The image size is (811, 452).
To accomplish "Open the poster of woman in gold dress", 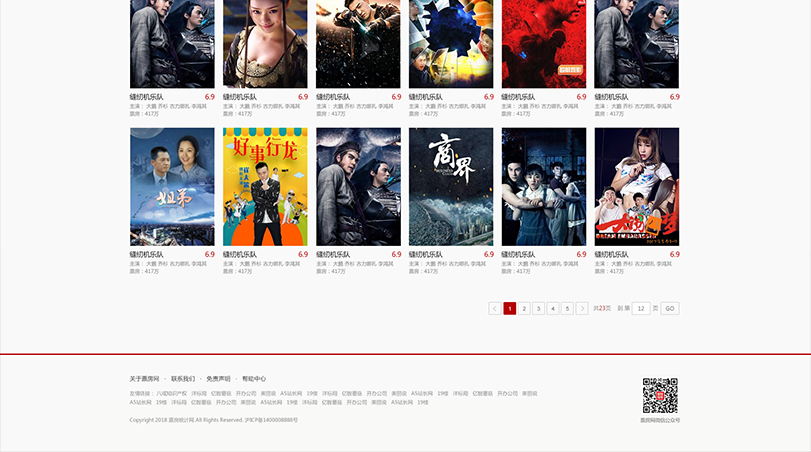I will tap(265, 44).
